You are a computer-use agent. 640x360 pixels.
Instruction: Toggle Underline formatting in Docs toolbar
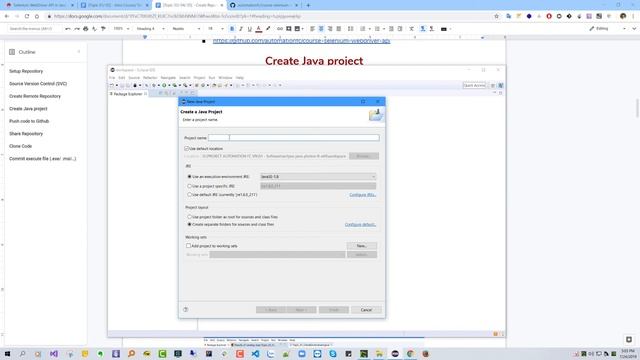click(250, 29)
